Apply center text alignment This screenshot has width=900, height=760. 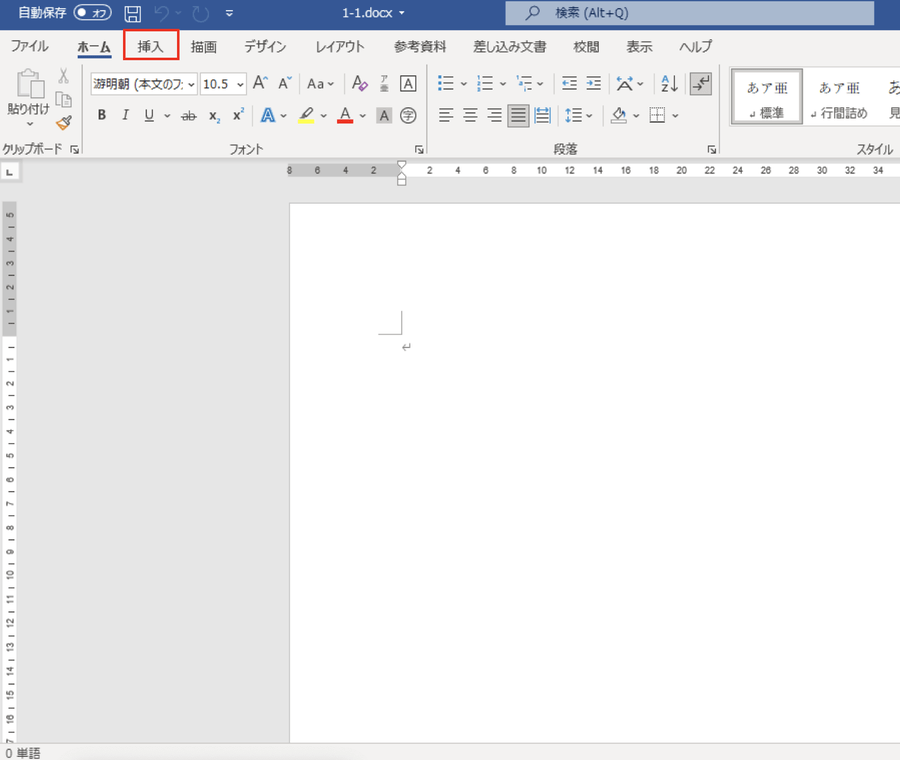pyautogui.click(x=470, y=115)
